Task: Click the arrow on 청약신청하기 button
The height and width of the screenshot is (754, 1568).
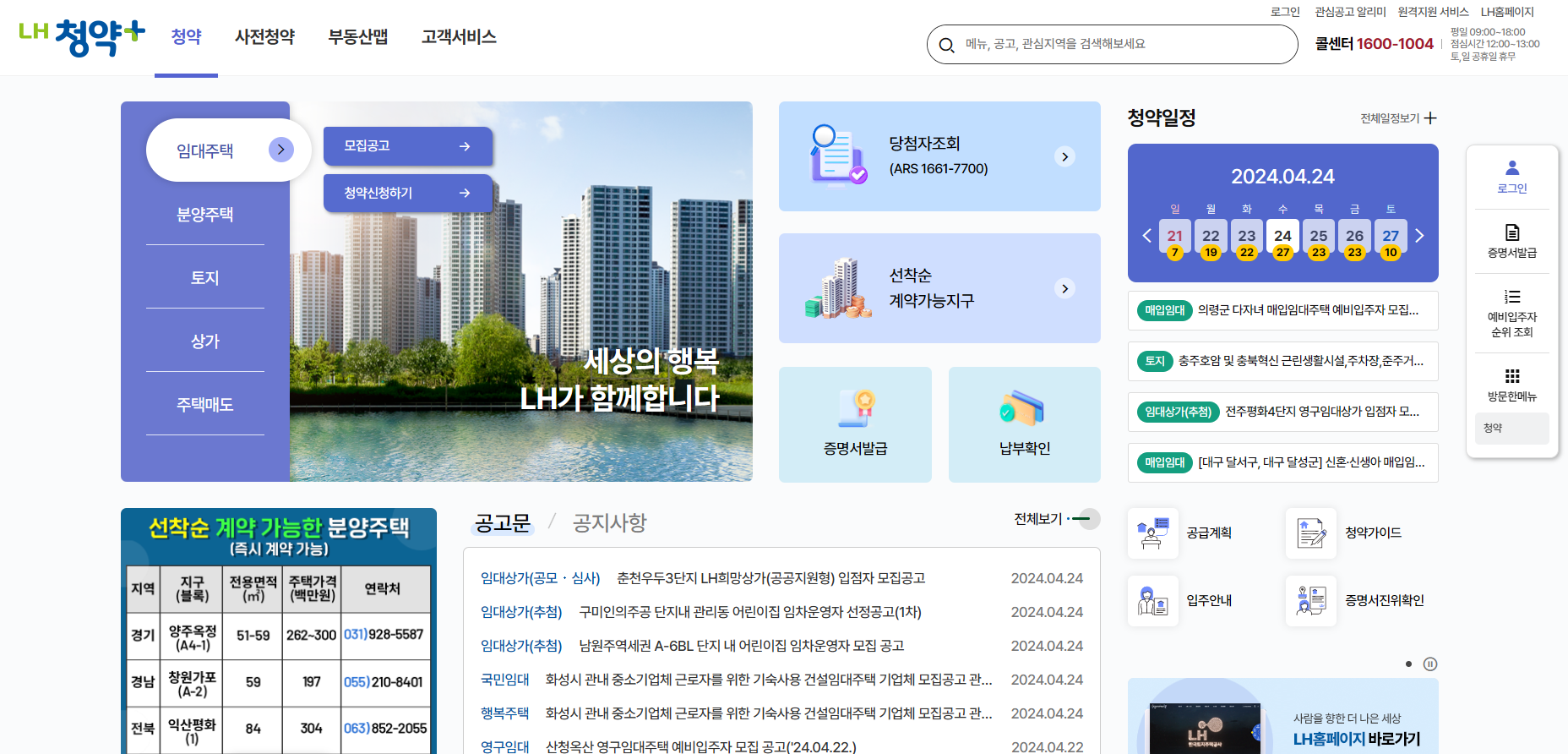Action: pos(465,194)
